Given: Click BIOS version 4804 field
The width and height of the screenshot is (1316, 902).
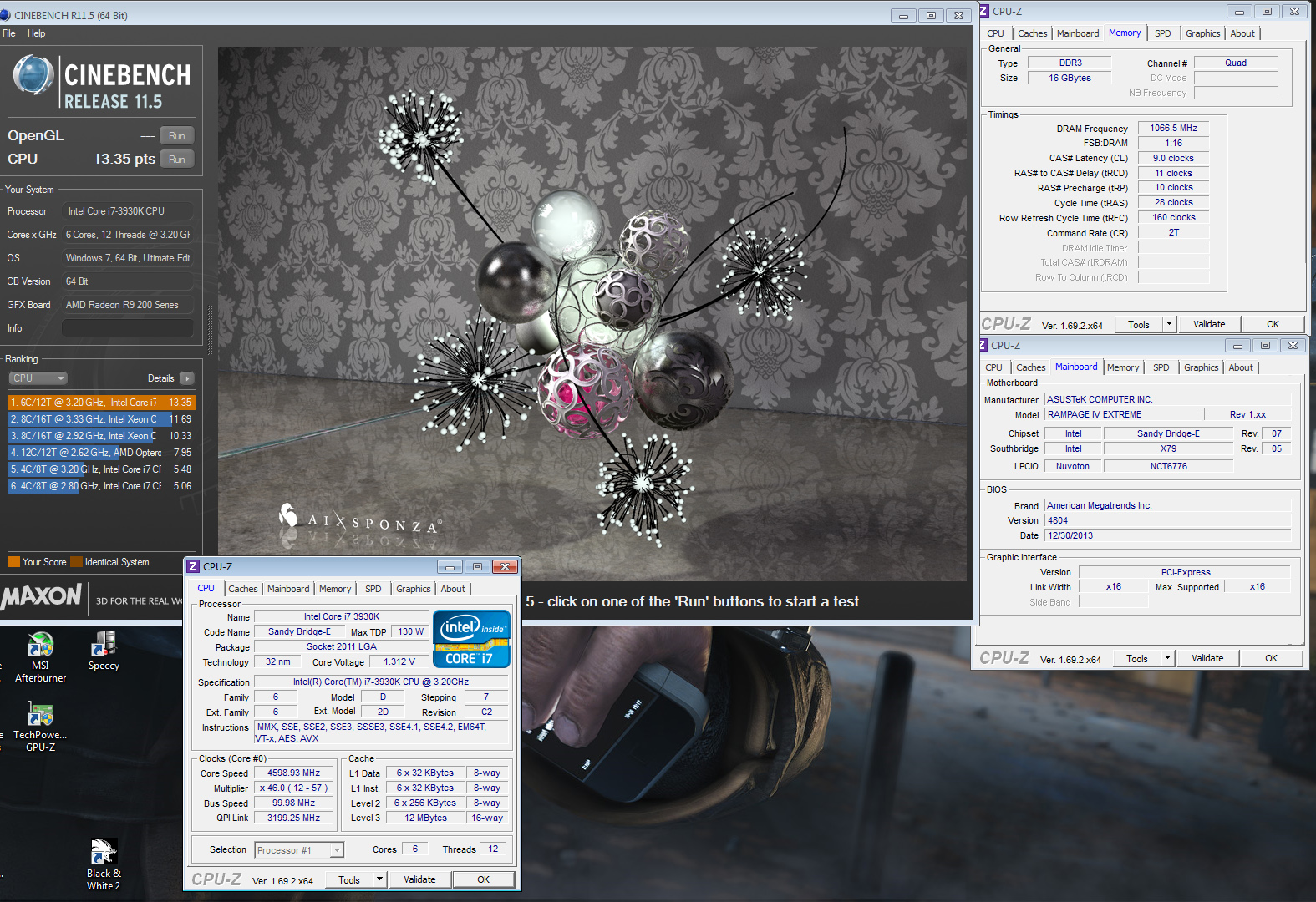Looking at the screenshot, I should click(x=1168, y=520).
